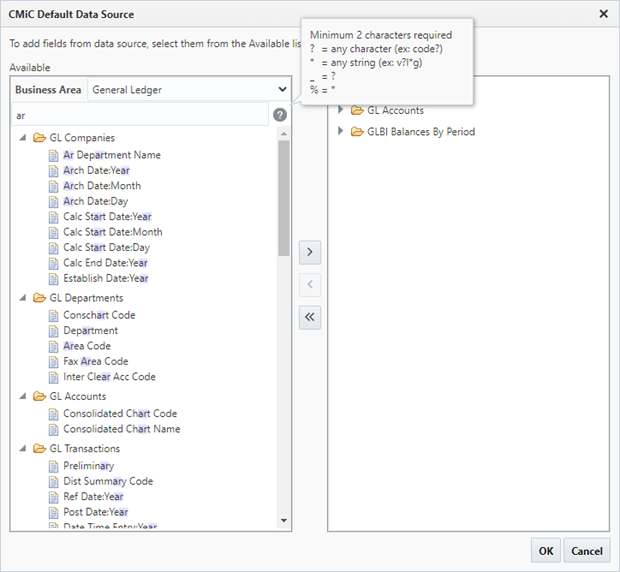This screenshot has width=620, height=572.
Task: Select the Dist Summary Code field
Action: click(108, 481)
